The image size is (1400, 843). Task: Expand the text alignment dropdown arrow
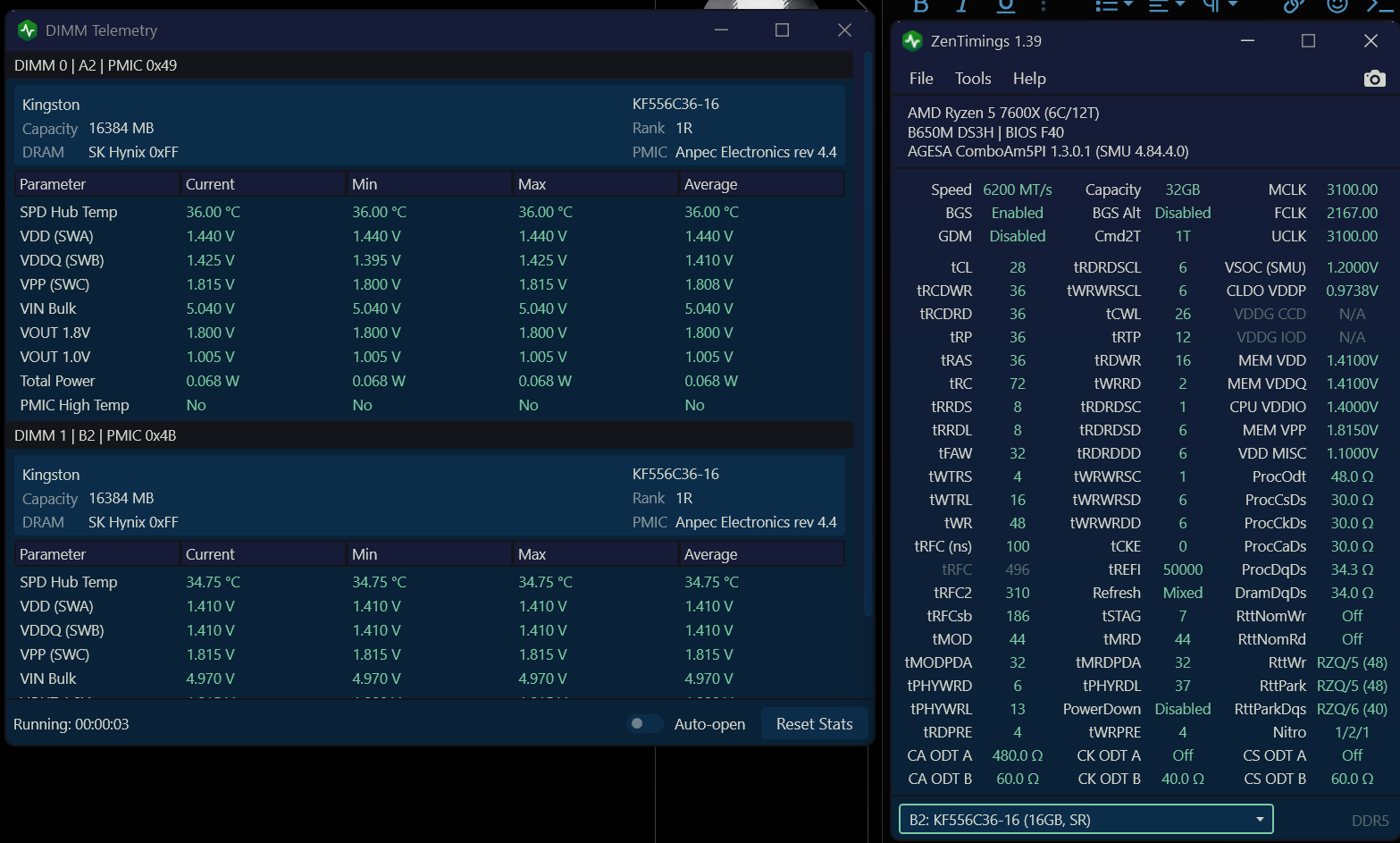click(x=1180, y=5)
